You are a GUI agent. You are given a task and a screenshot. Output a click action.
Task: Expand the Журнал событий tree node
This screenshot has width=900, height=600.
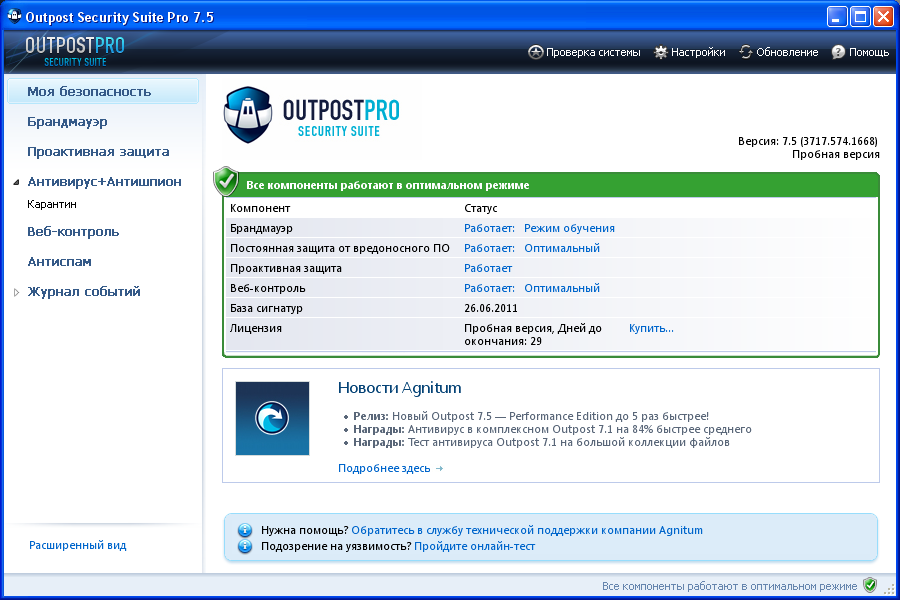coord(17,292)
